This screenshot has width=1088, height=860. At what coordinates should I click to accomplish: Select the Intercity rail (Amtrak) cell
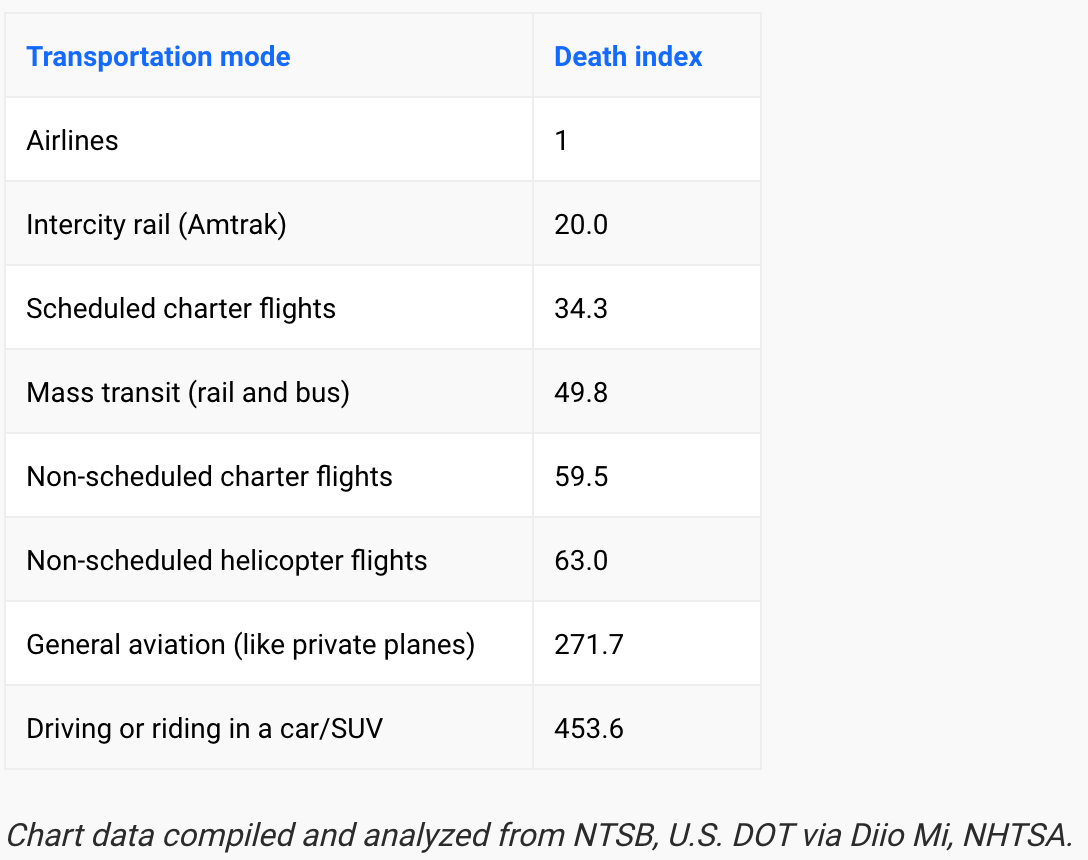click(x=156, y=225)
